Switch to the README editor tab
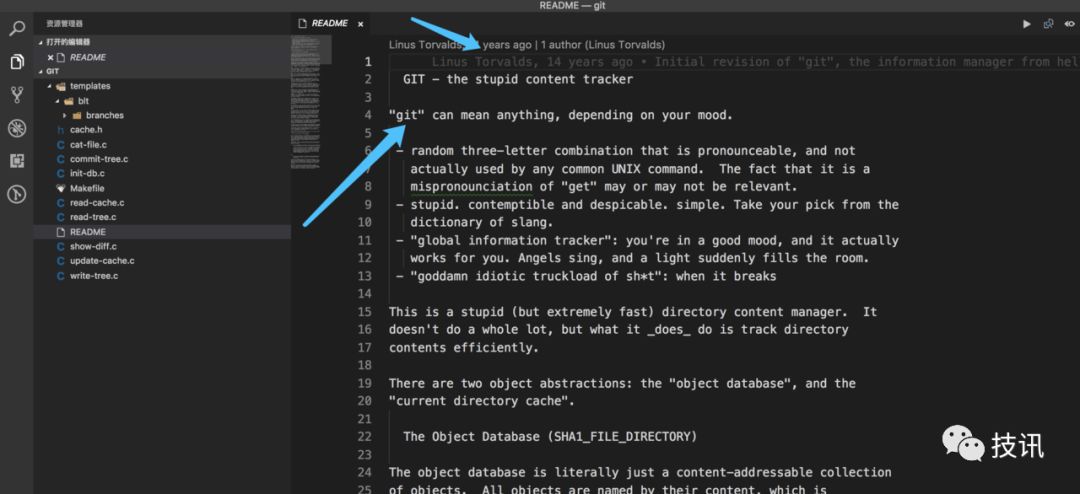Screen dimensions: 1080x494 click(x=329, y=23)
